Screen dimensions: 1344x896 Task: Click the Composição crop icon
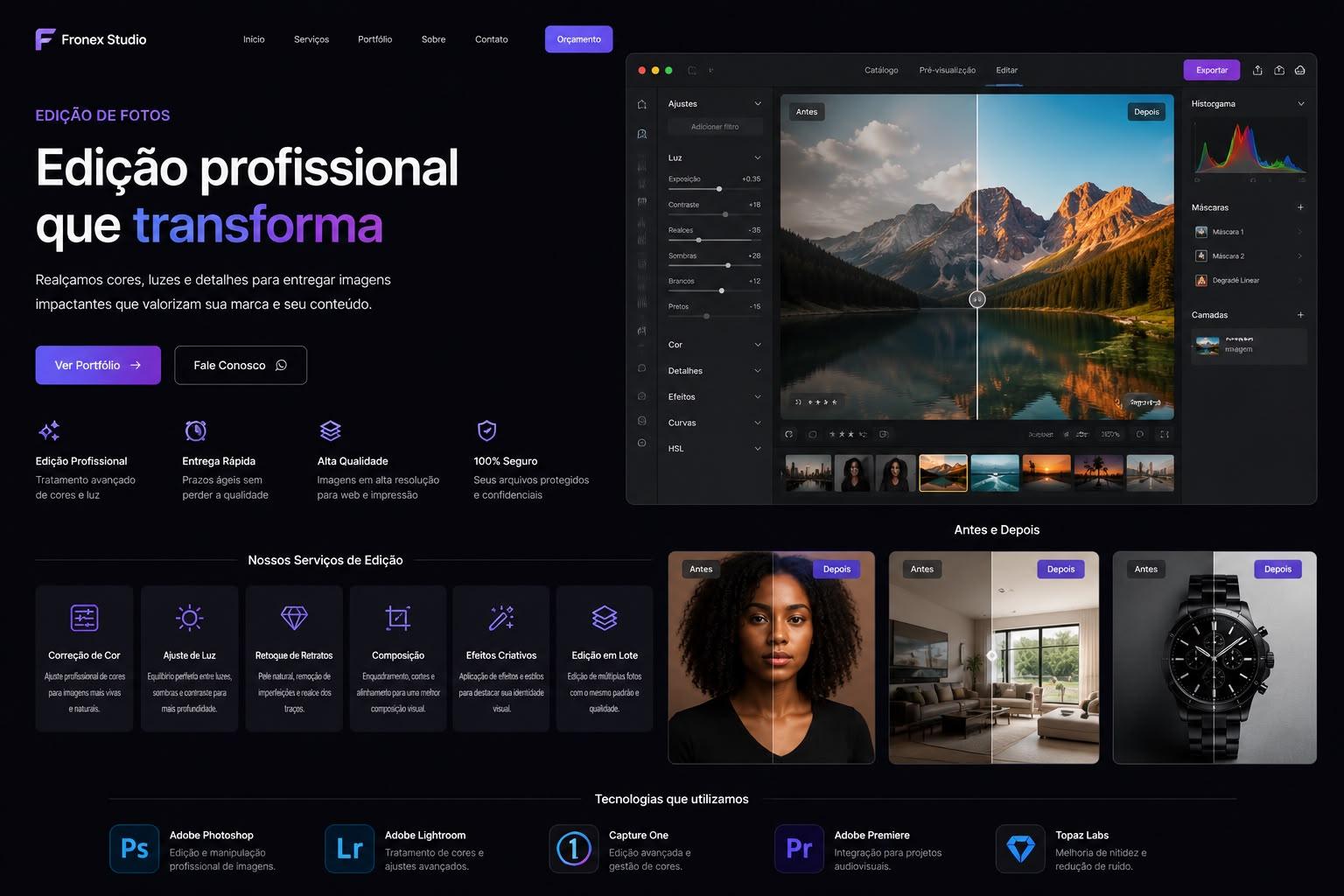pyautogui.click(x=398, y=618)
